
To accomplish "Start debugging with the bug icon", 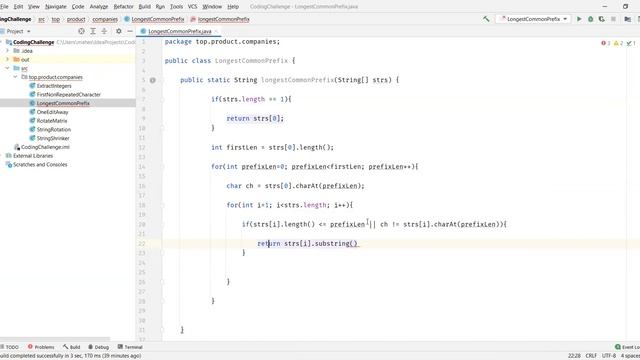I will point(590,19).
